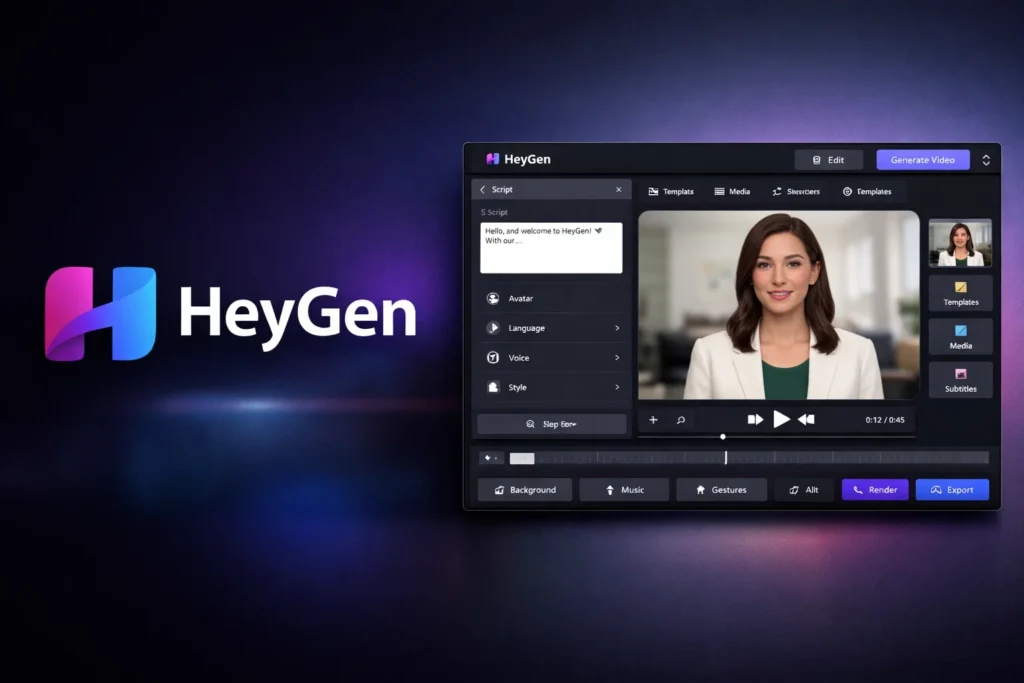Click the Alt toggle near the Render button
Image resolution: width=1024 pixels, height=683 pixels.
pyautogui.click(x=804, y=489)
